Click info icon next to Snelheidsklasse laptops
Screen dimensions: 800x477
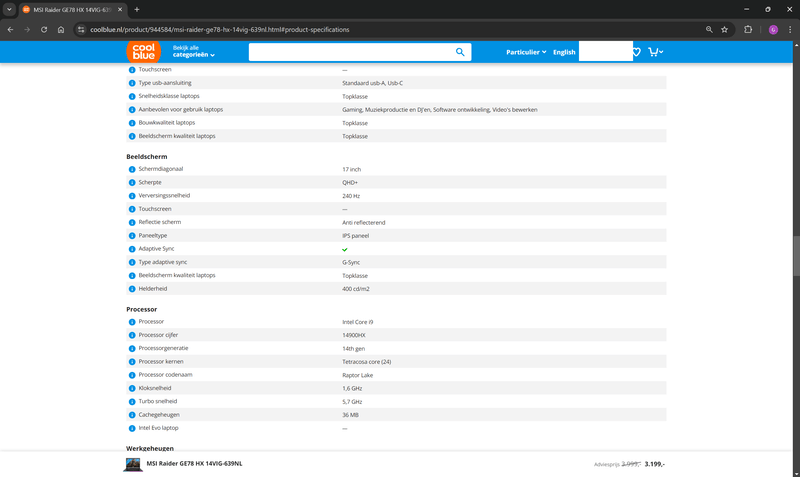tap(132, 96)
